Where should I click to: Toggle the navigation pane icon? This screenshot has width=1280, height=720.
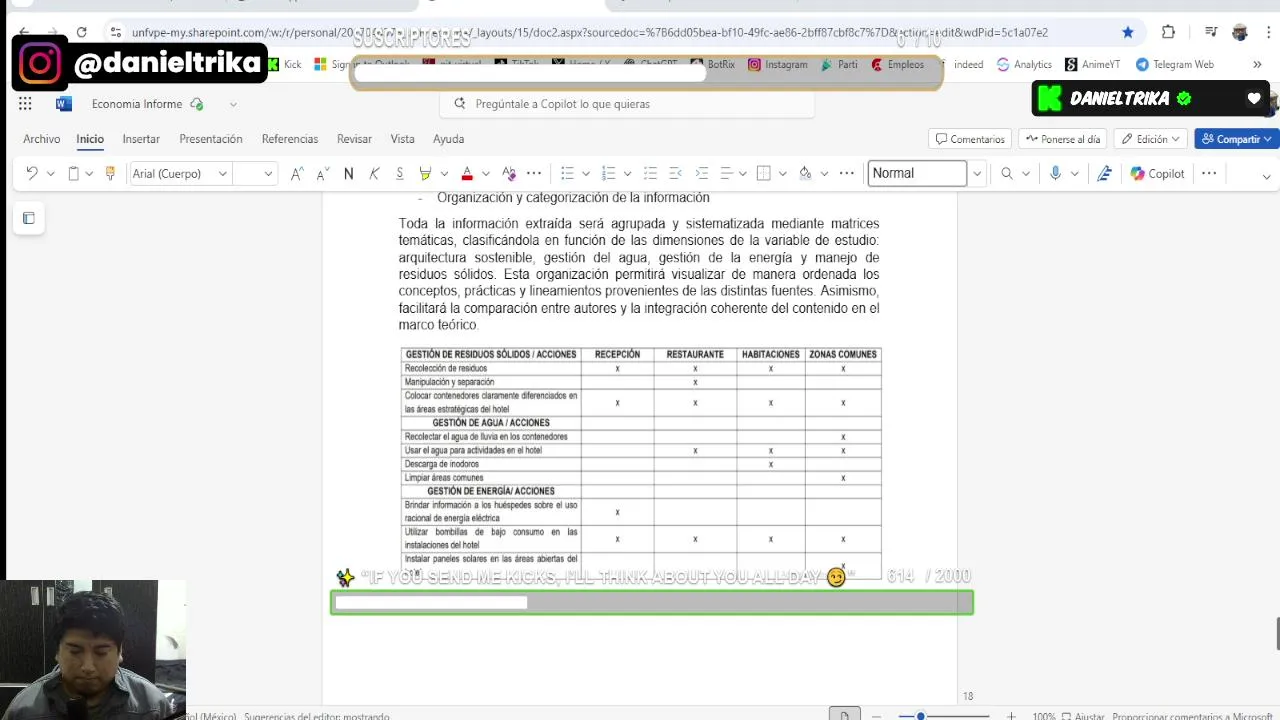pyautogui.click(x=28, y=218)
